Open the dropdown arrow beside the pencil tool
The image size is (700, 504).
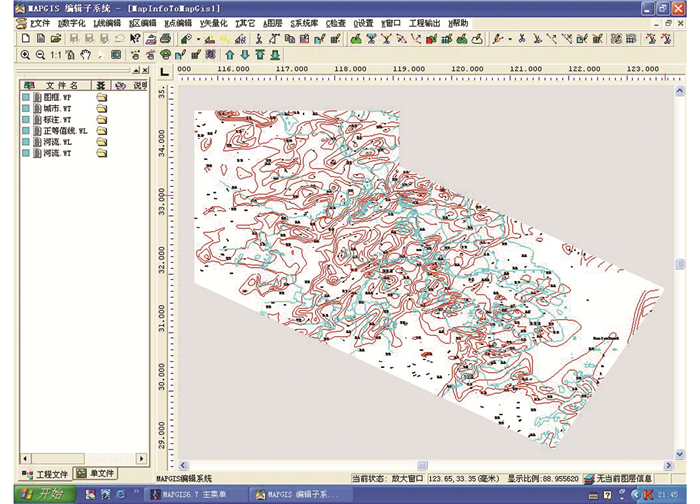click(x=509, y=38)
